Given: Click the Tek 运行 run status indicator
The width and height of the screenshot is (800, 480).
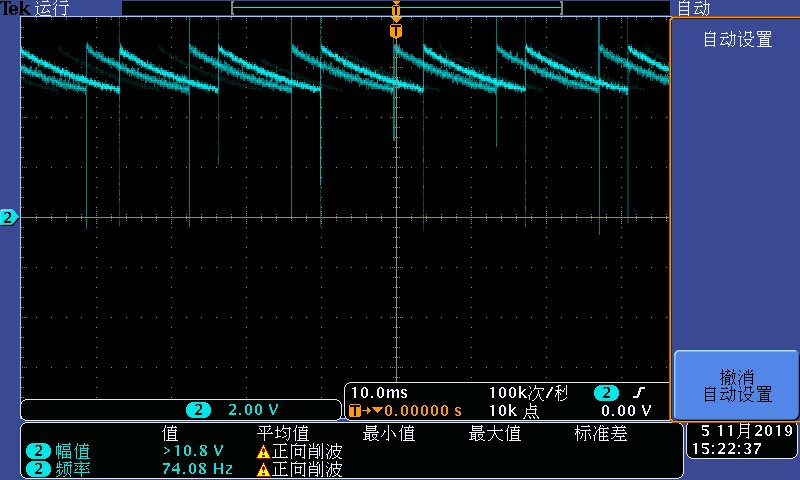Looking at the screenshot, I should (x=35, y=8).
